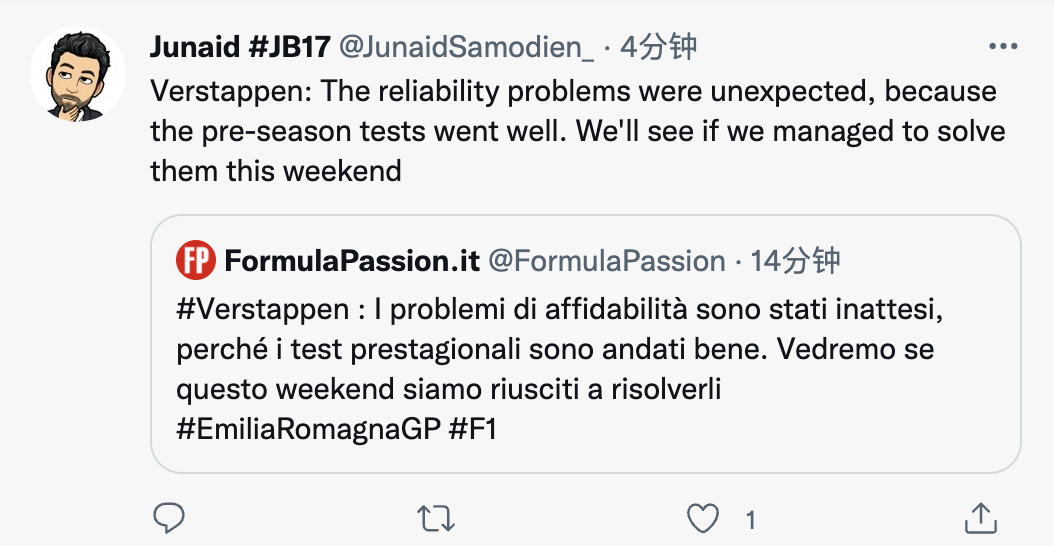Open the three-dot more options menu

point(1002,46)
